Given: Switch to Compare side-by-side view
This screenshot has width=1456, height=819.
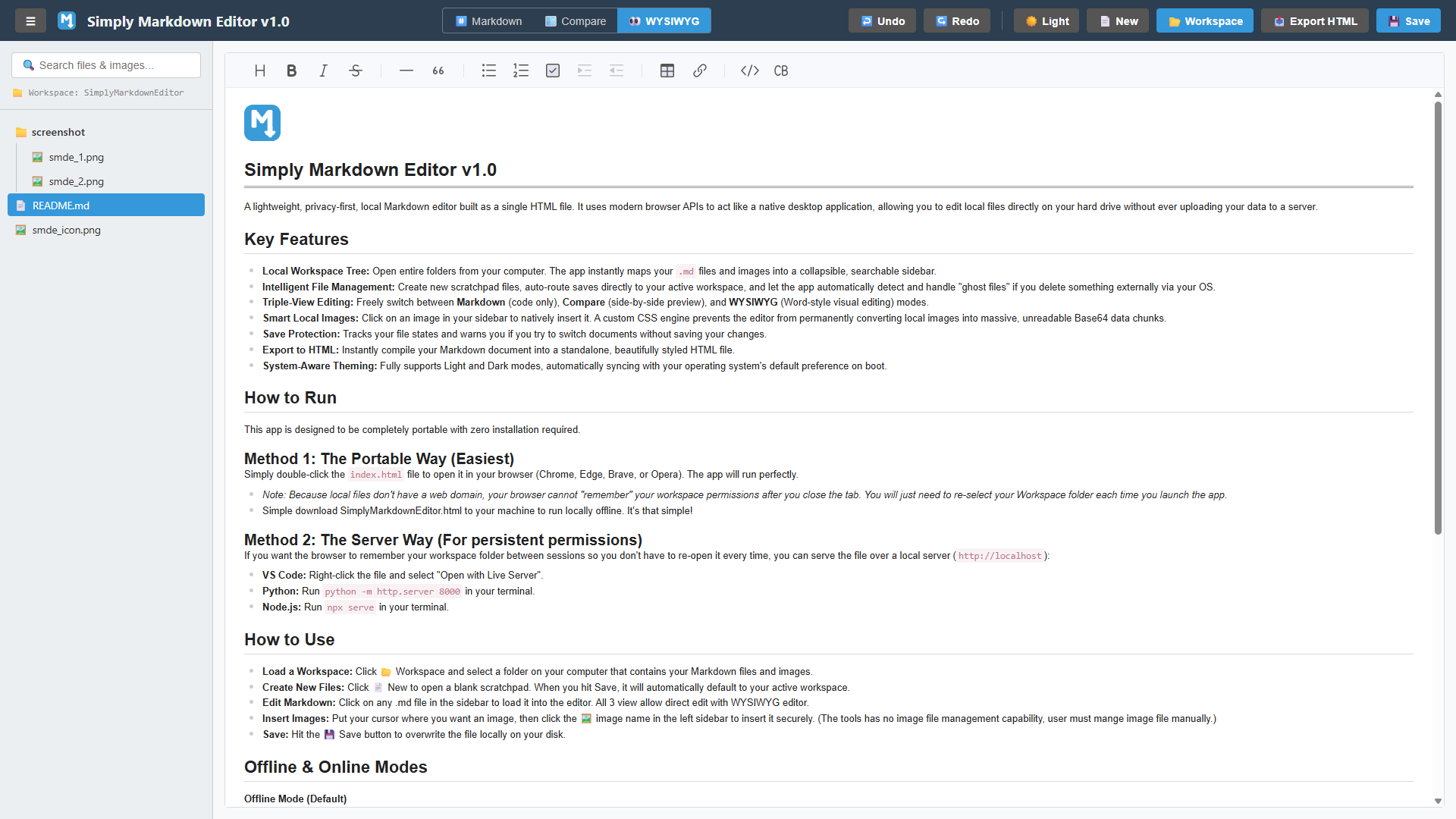Looking at the screenshot, I should click(x=576, y=21).
